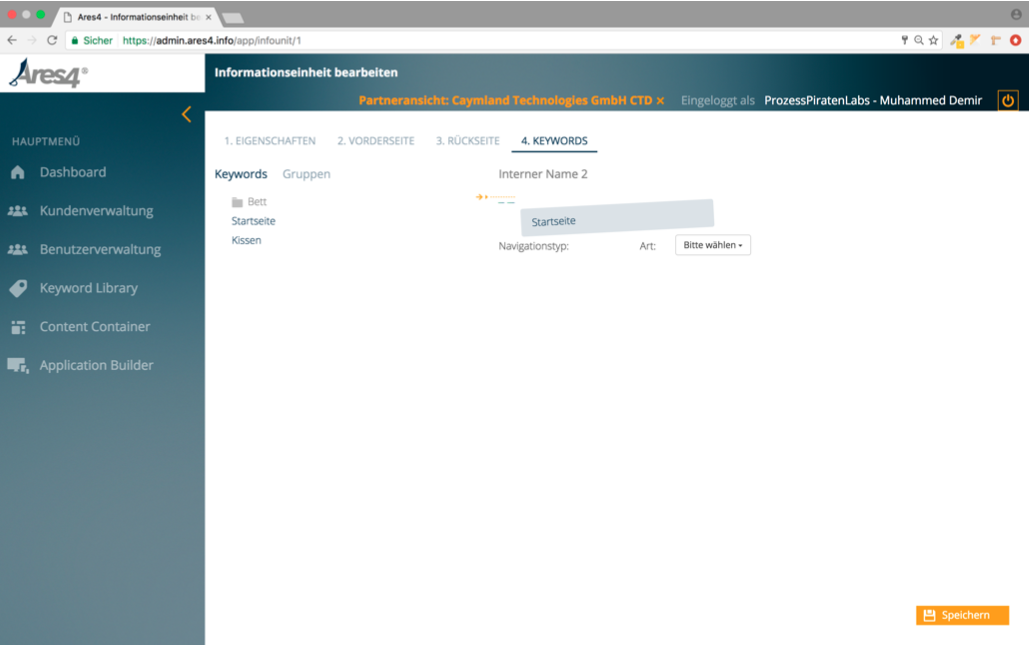Select the Startseite keyword in list

253,221
